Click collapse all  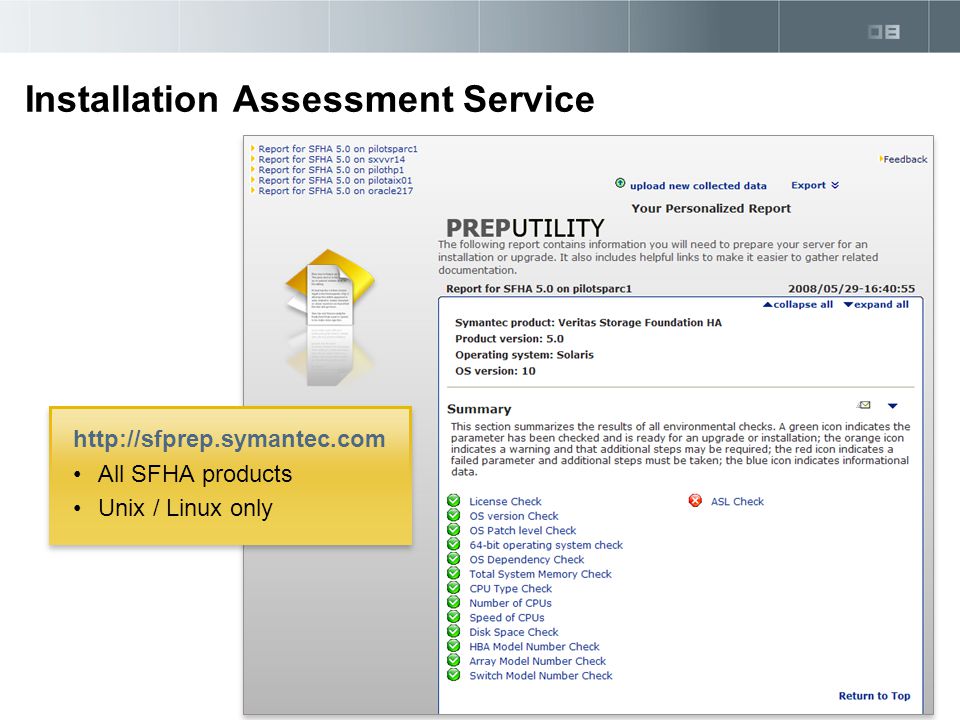pos(798,304)
